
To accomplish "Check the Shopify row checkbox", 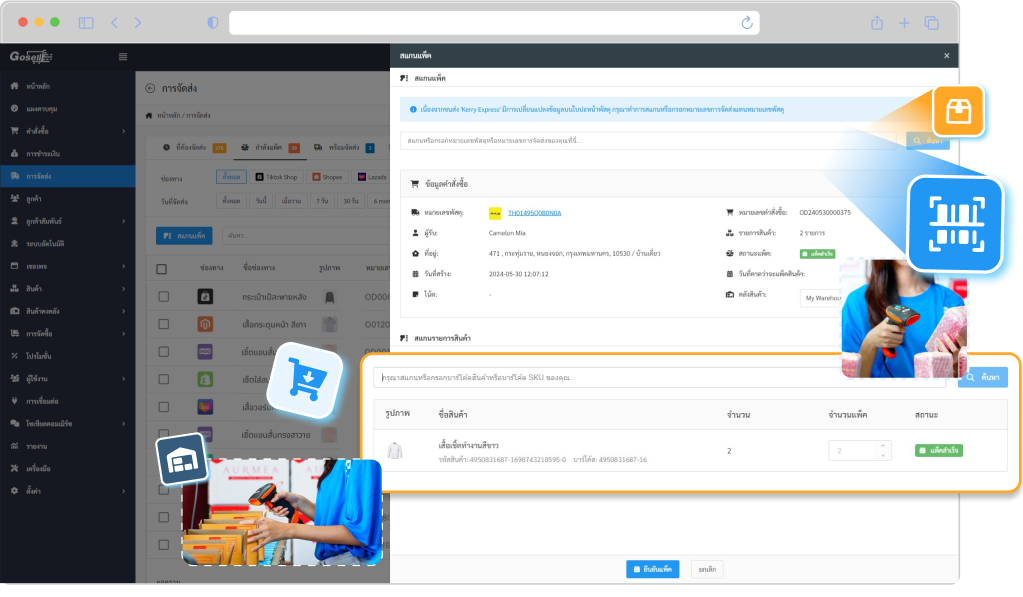I will pyautogui.click(x=164, y=379).
